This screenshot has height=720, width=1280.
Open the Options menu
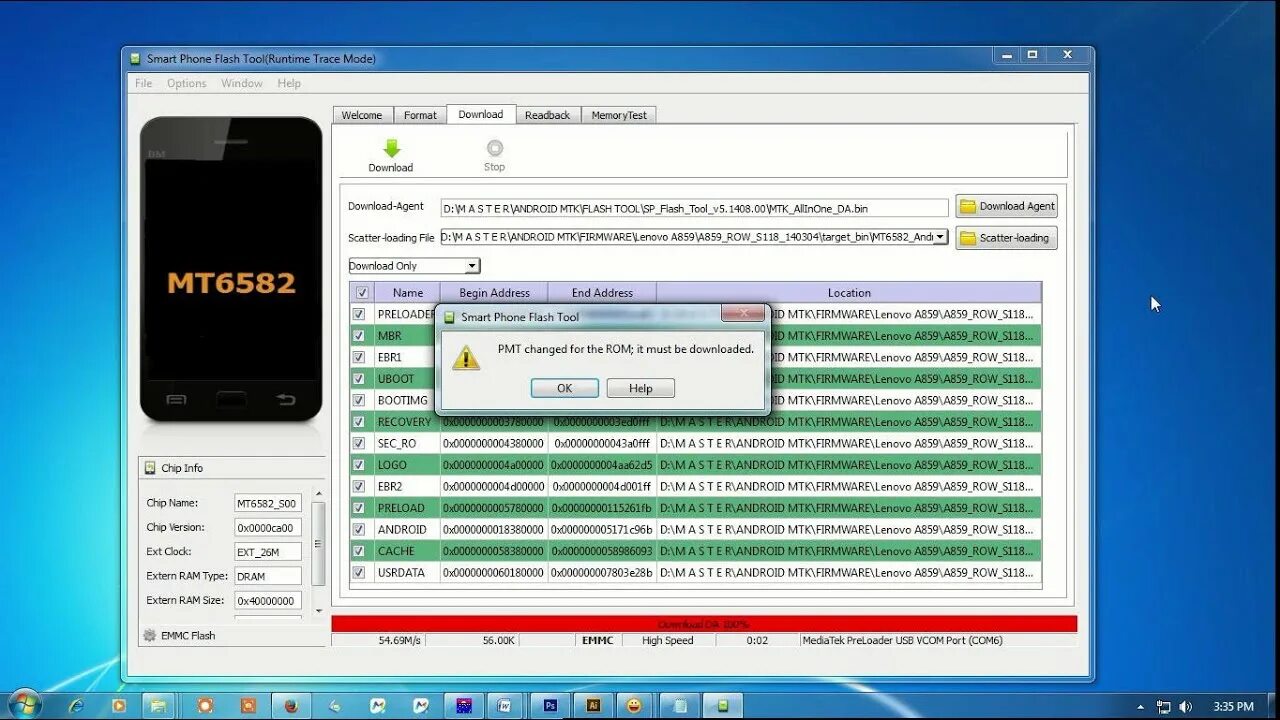click(187, 83)
